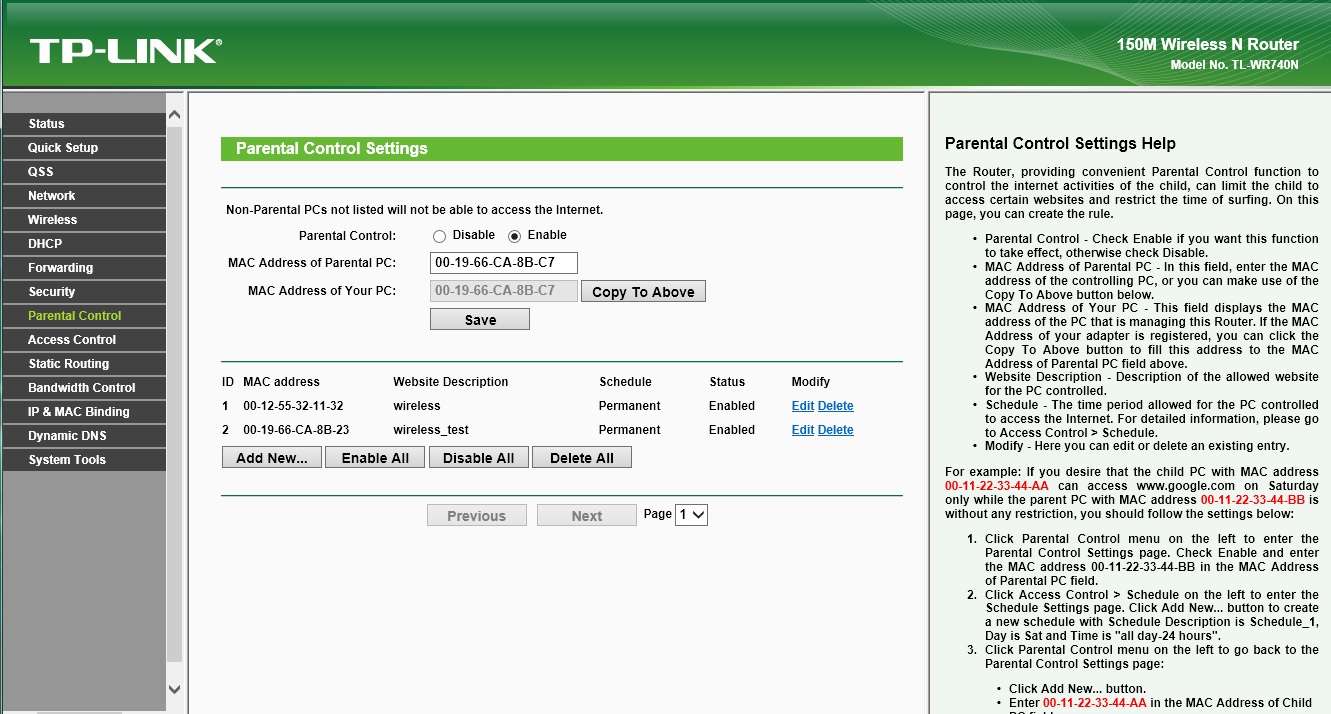
Task: Click MAC address 00-12-55-32-11-32
Action: pyautogui.click(x=293, y=406)
